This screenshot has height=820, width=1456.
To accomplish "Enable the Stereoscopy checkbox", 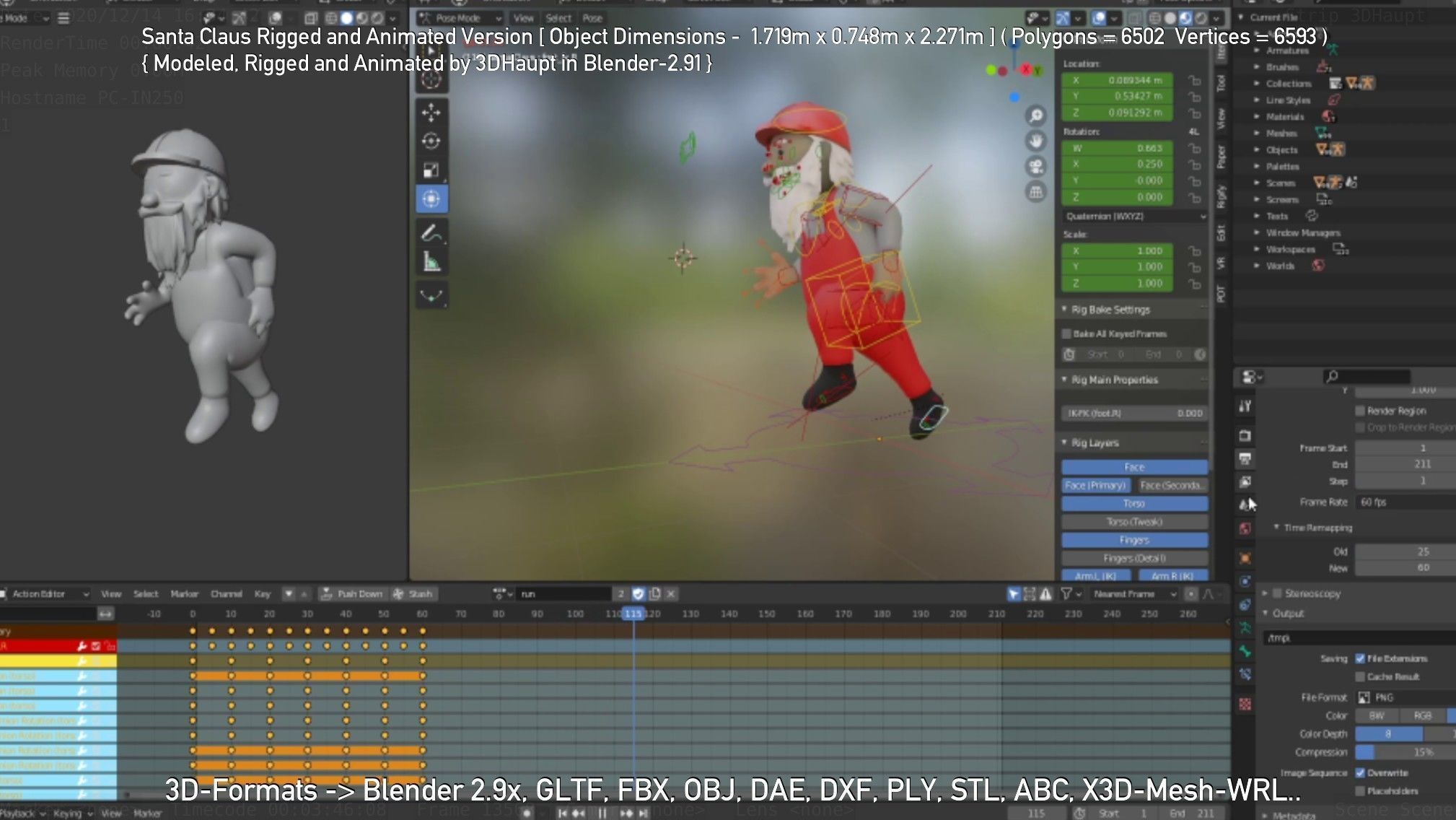I will pos(1278,593).
